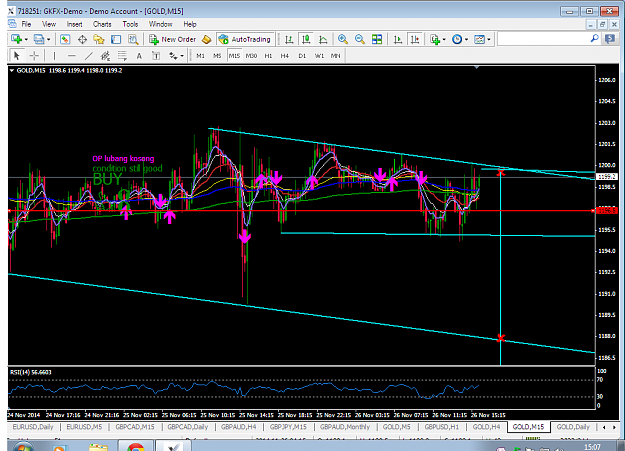This screenshot has width=625, height=451.
Task: Open the View menu
Action: pos(49,24)
